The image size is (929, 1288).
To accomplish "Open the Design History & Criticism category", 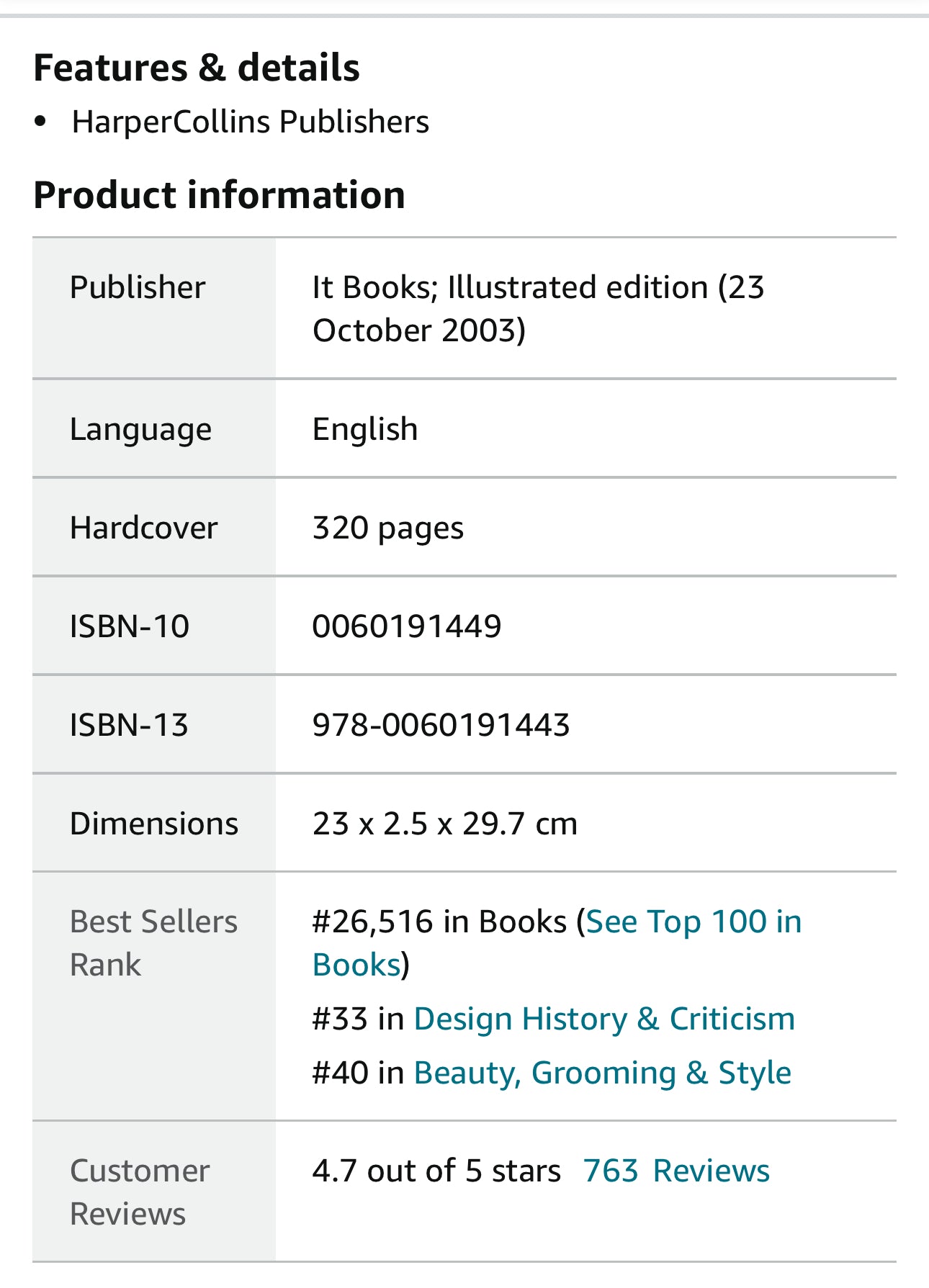I will [603, 1019].
